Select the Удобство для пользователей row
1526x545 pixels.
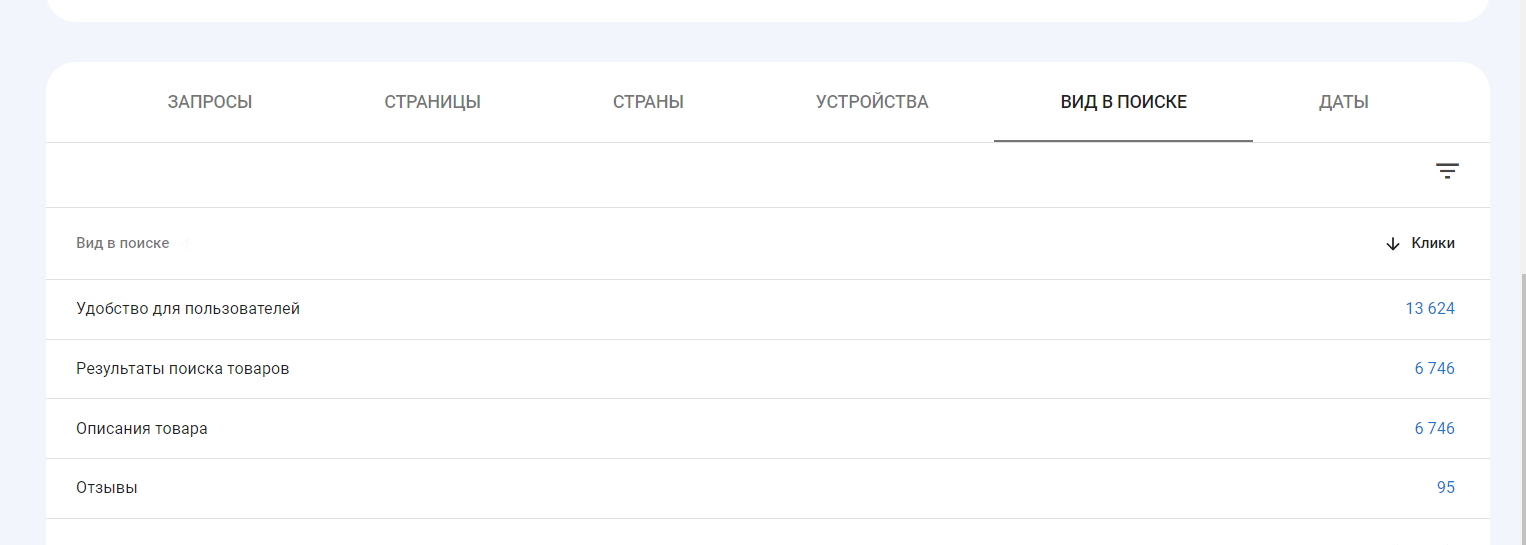pos(767,309)
